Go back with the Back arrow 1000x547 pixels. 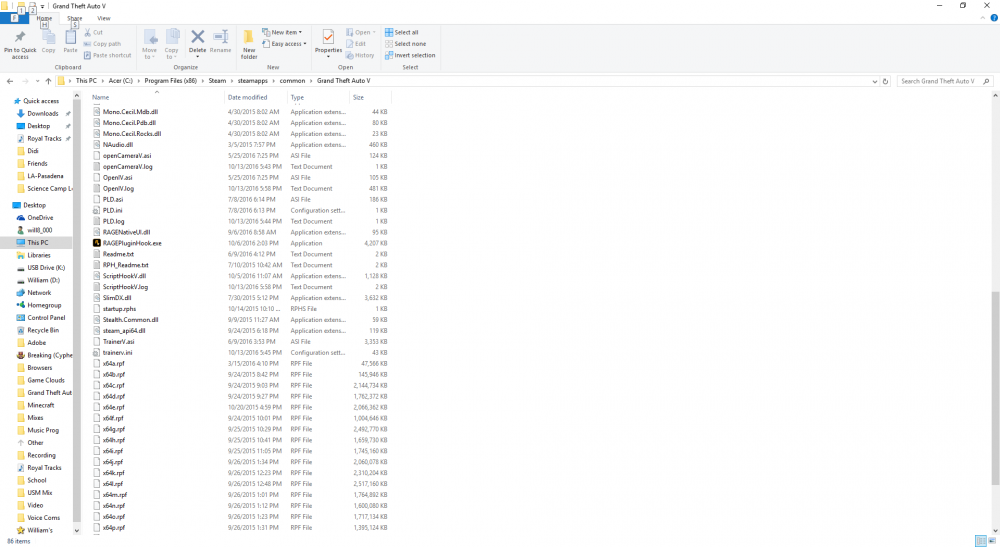point(10,81)
